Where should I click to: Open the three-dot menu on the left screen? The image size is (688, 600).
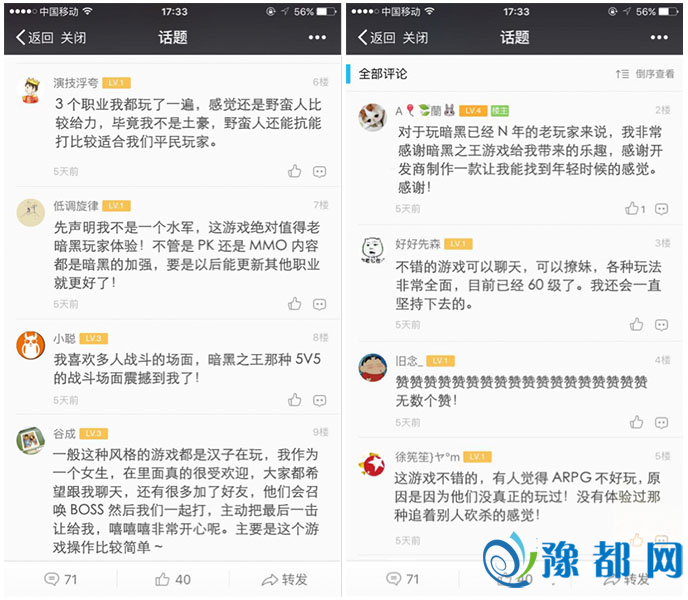317,38
